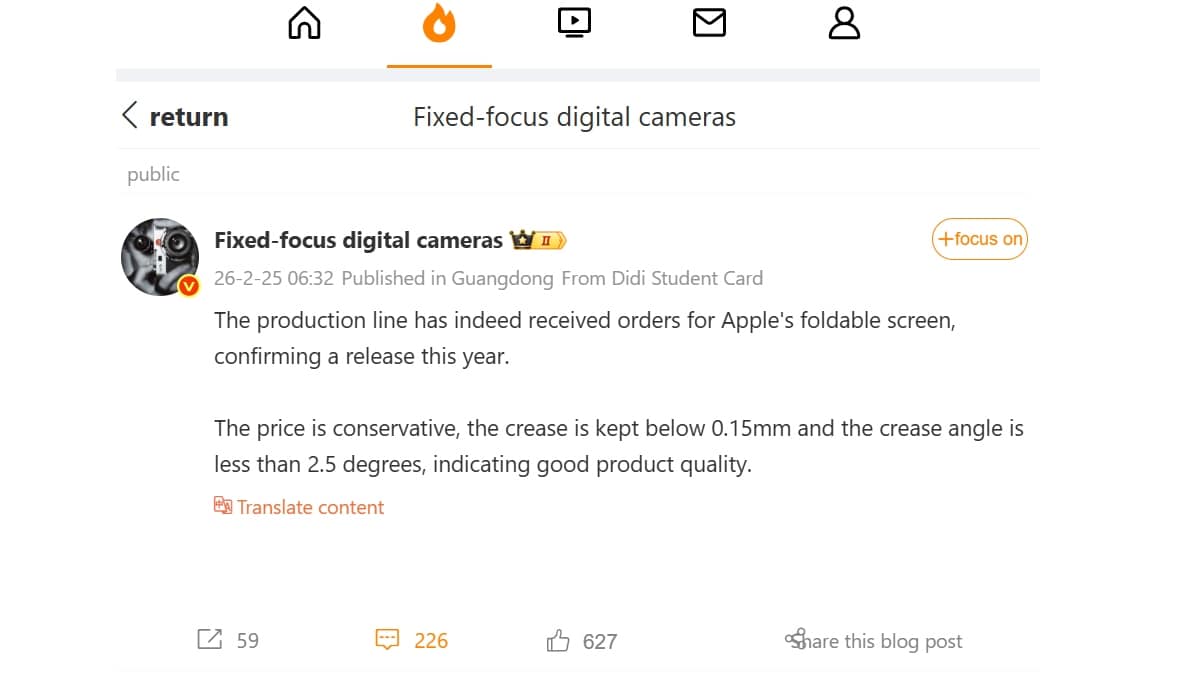Click the translate icon before Translate content
The image size is (1200, 675).
point(222,505)
